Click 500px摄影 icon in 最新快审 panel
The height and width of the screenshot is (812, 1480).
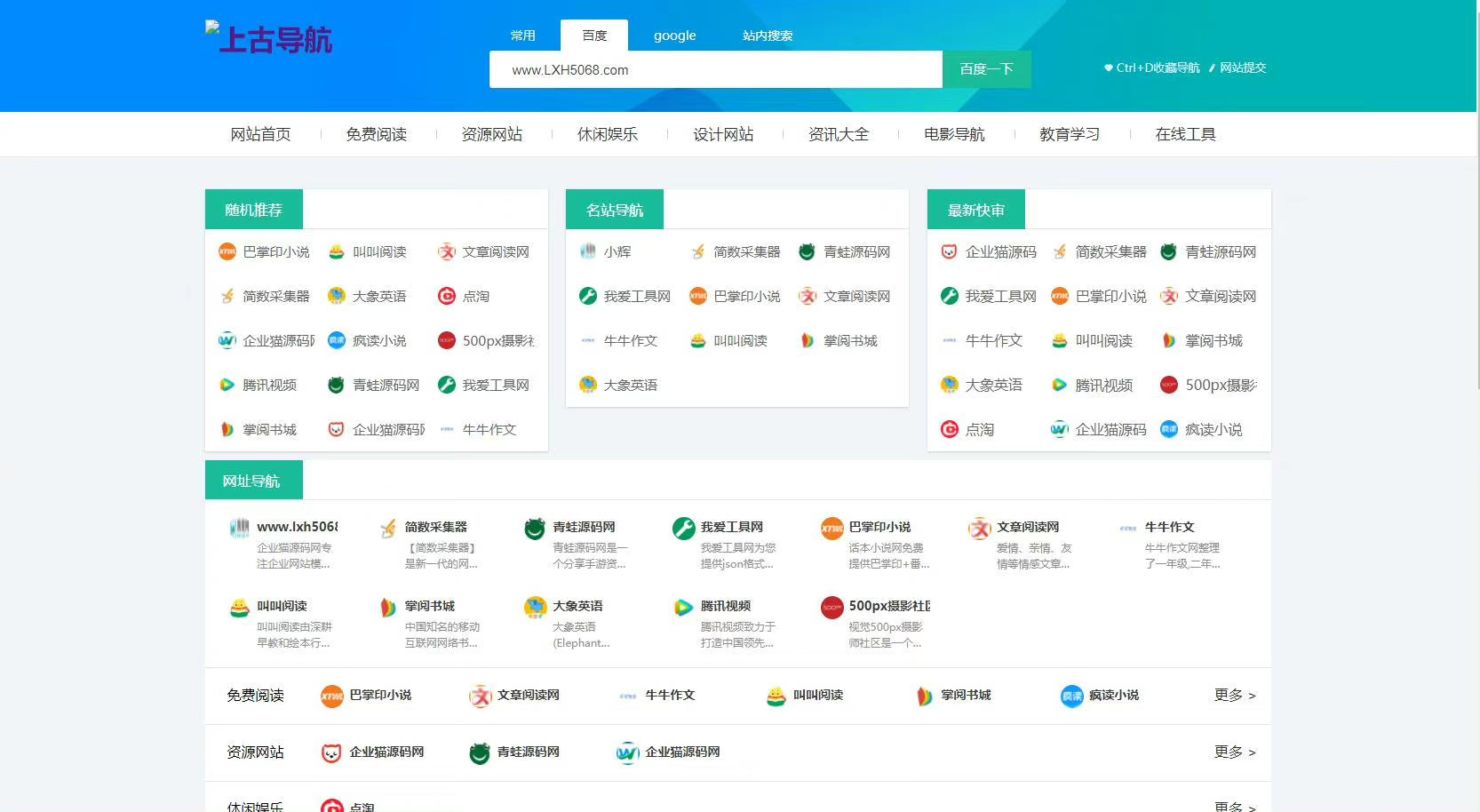click(x=1169, y=385)
